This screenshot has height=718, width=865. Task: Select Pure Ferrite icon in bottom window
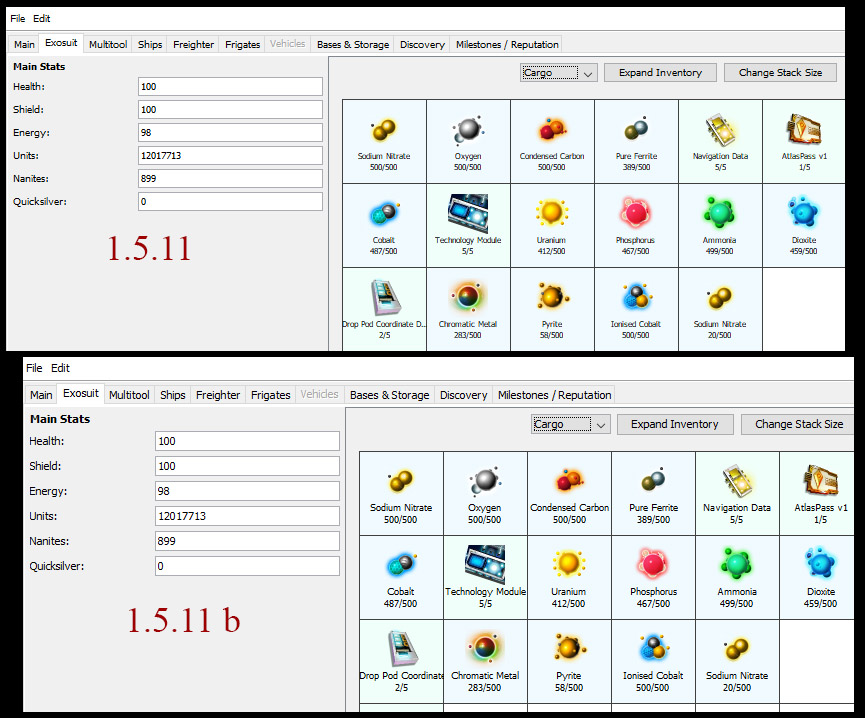coord(654,480)
